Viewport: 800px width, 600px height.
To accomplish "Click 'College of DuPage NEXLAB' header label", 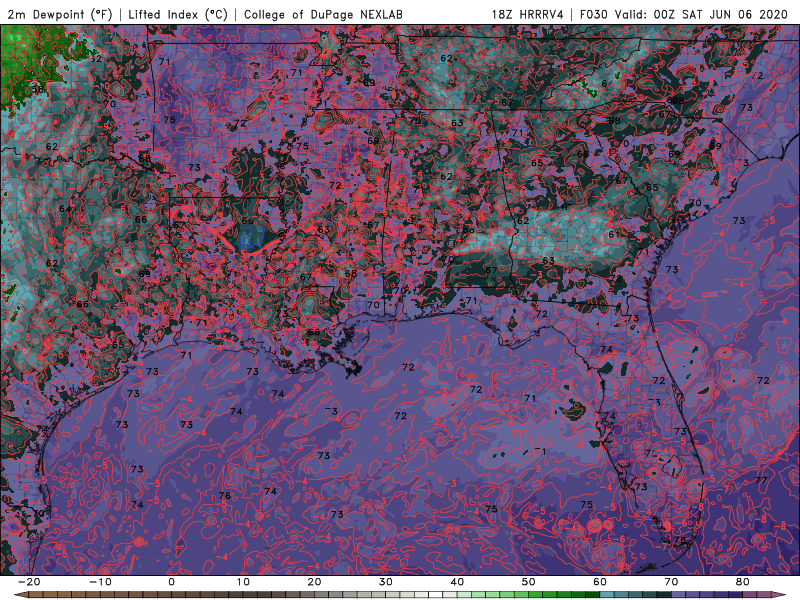I will pyautogui.click(x=323, y=14).
